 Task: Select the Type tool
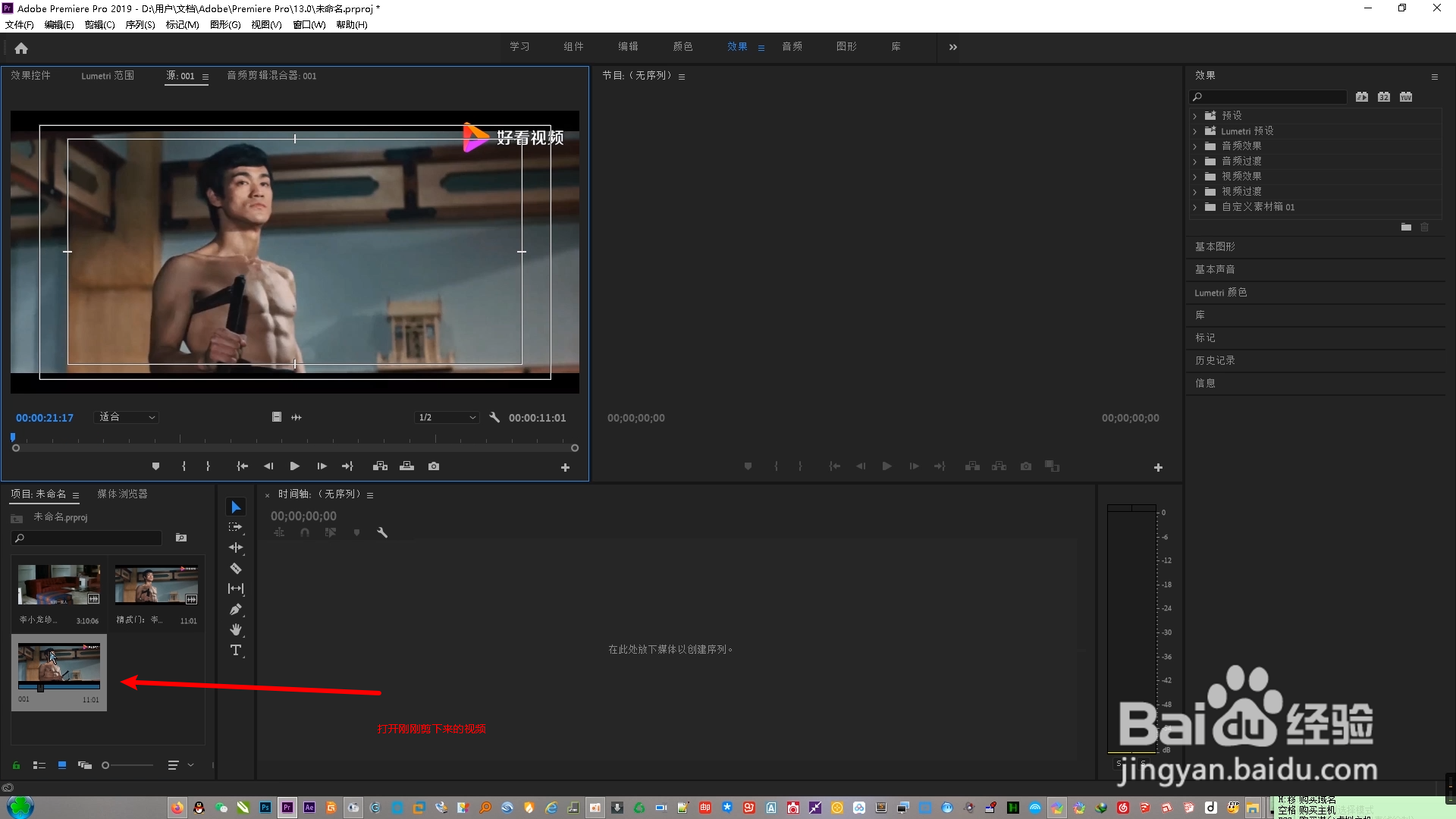point(236,650)
